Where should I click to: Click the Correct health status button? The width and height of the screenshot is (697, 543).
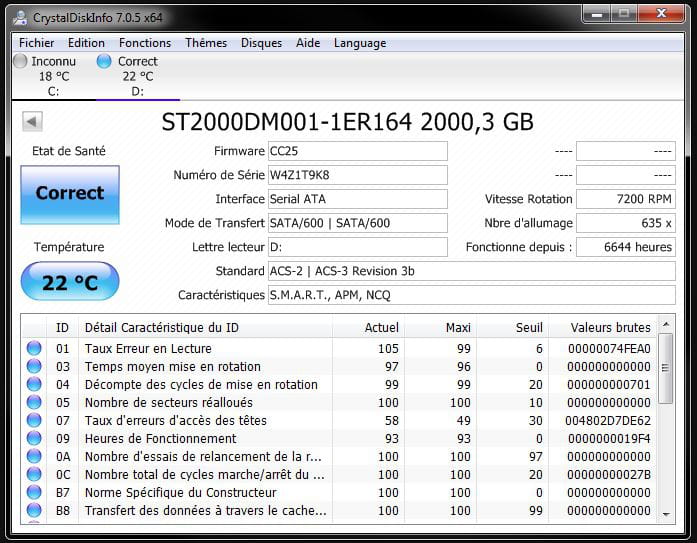(70, 195)
